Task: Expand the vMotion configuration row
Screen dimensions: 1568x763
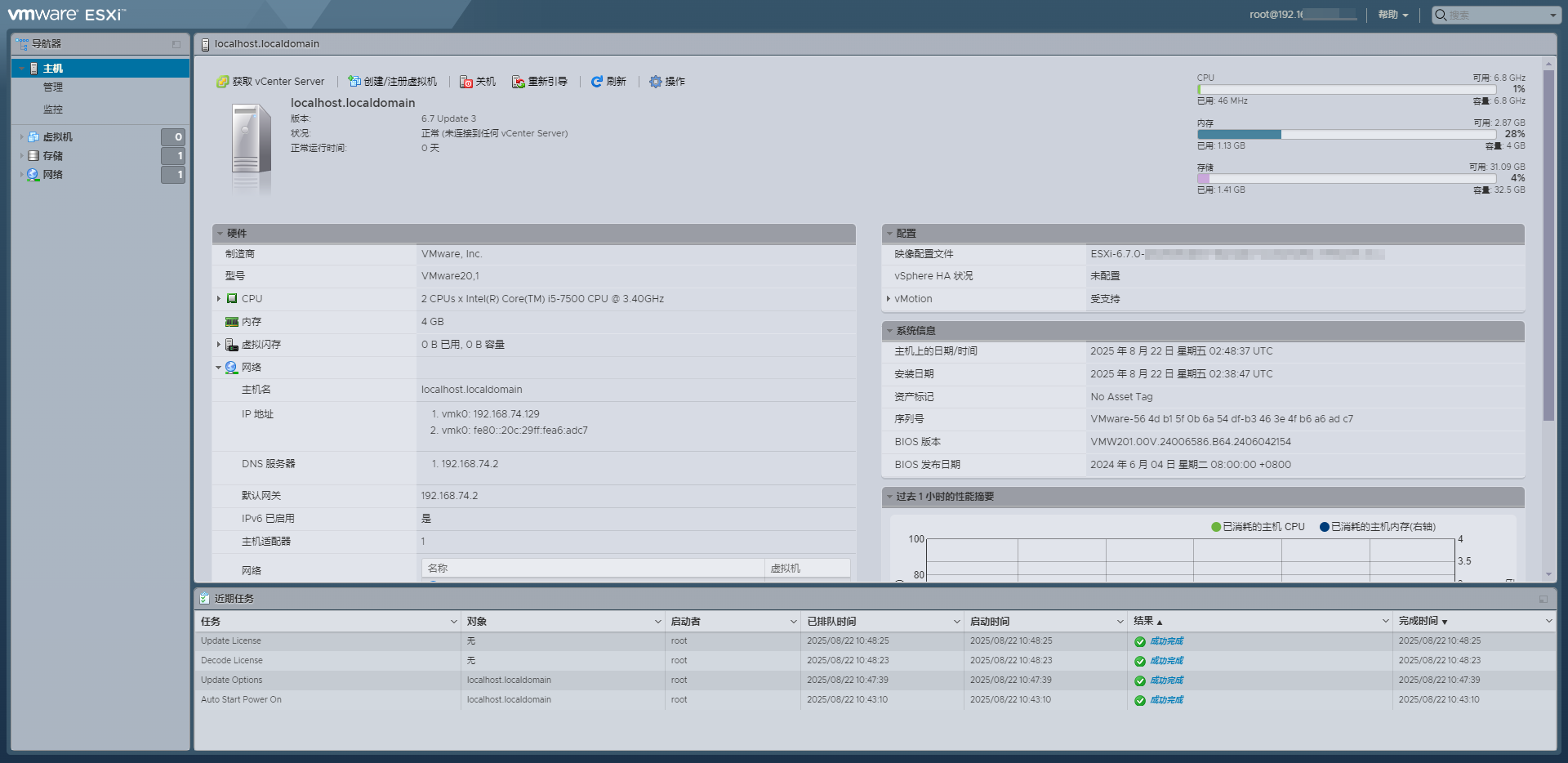Action: click(889, 298)
